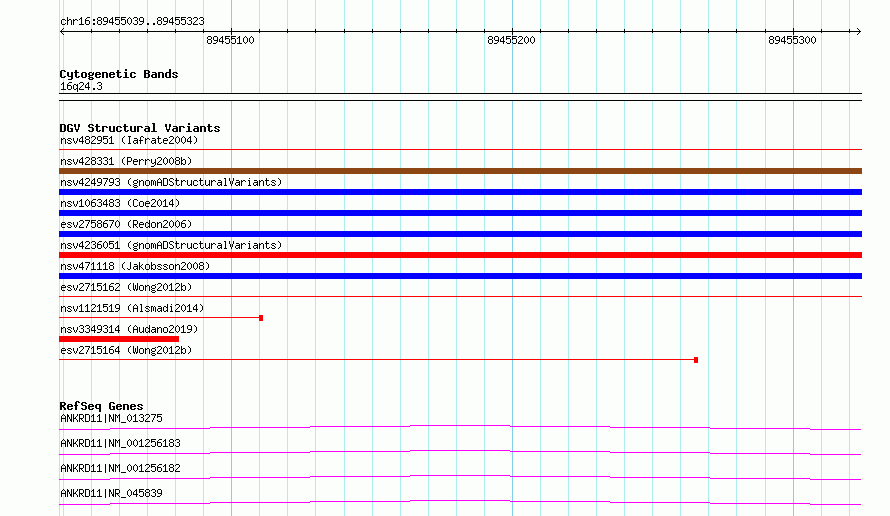The image size is (890, 516).
Task: Click the blue nsv1063483 variant bar
Action: 460,213
